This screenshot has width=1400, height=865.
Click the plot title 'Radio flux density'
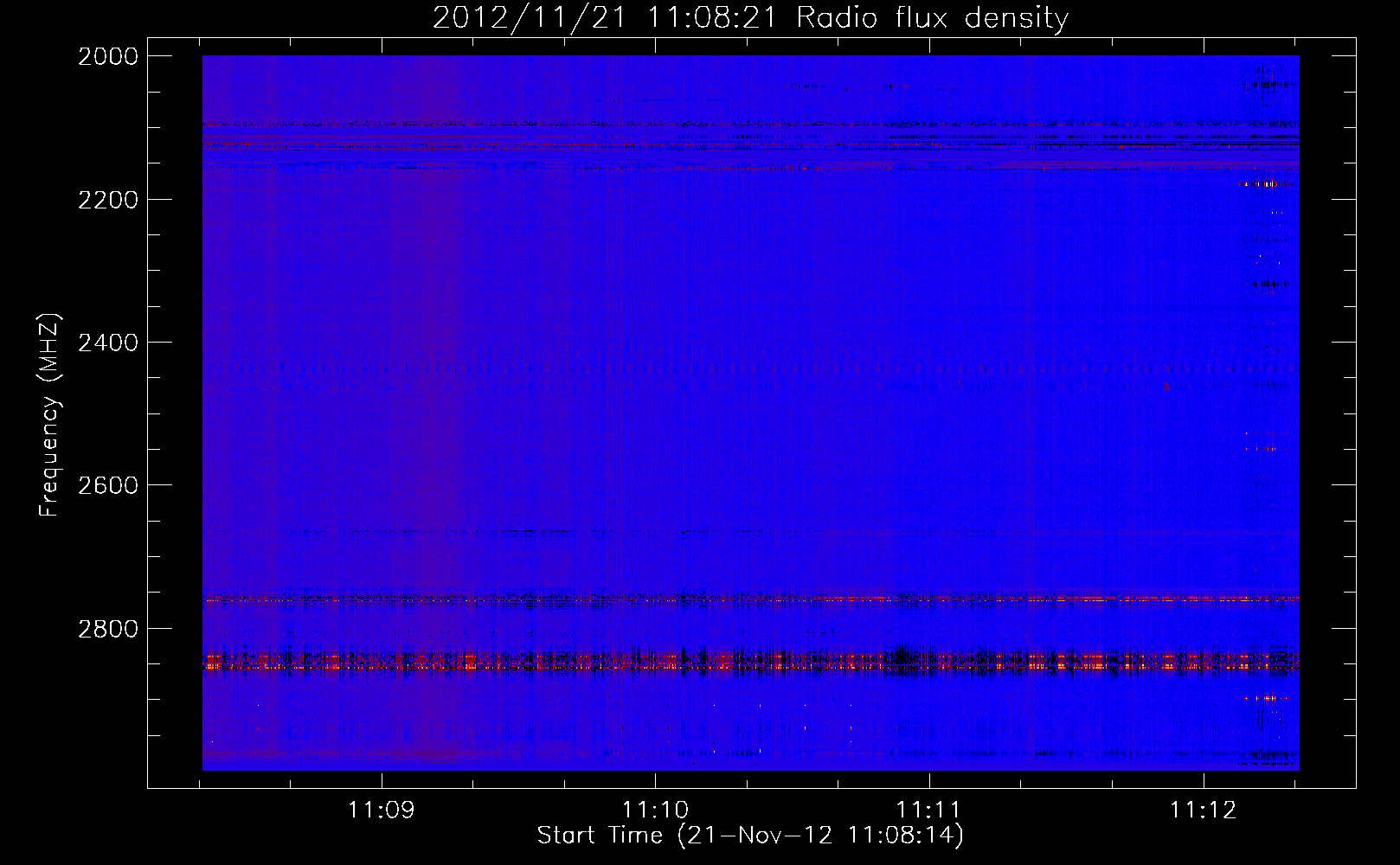(933, 17)
